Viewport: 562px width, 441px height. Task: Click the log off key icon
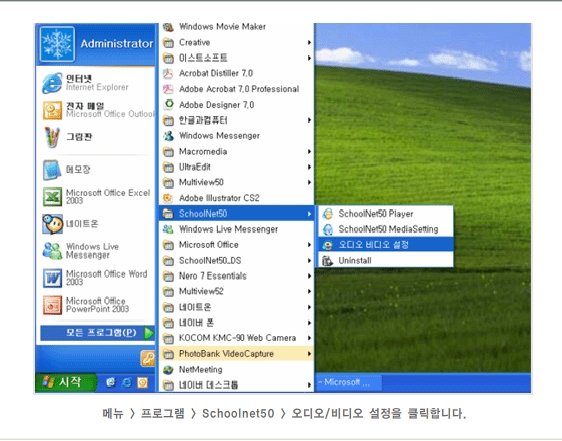(x=148, y=358)
